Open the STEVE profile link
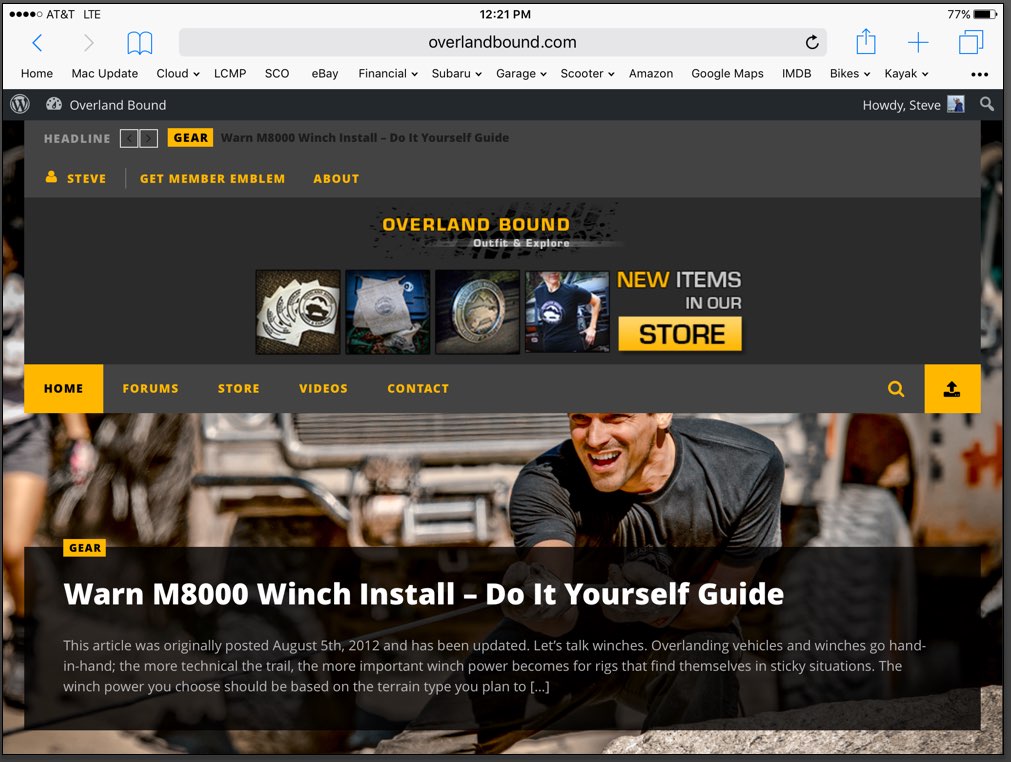Viewport: 1011px width, 762px height. click(x=86, y=179)
